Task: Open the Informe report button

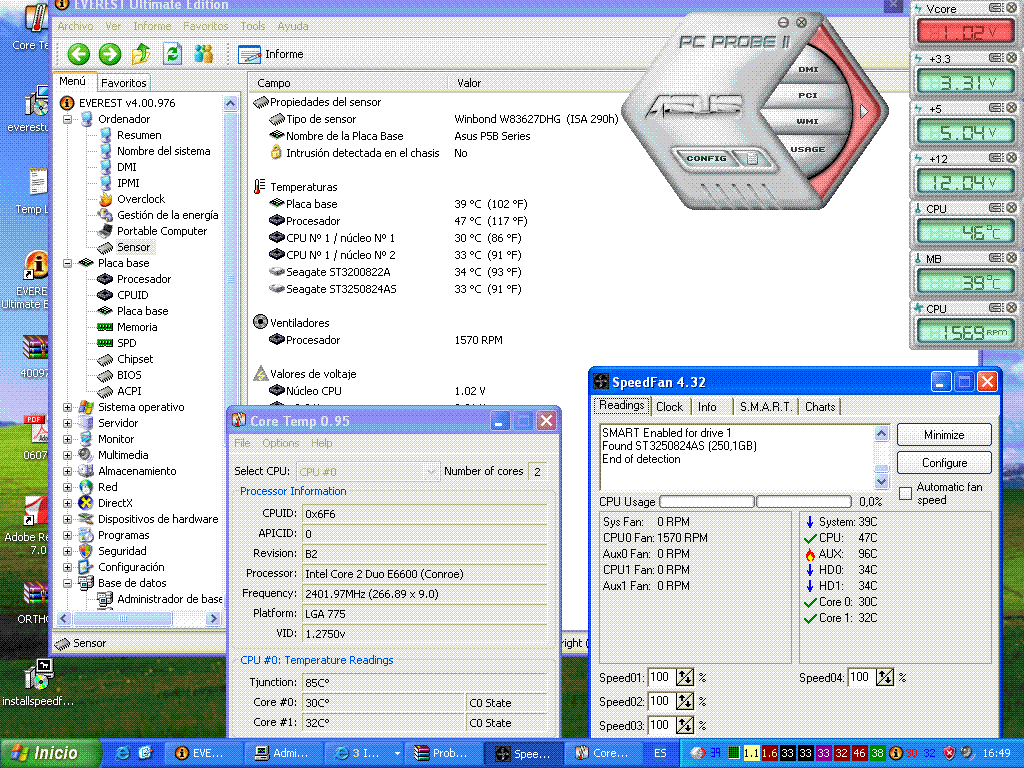Action: point(270,54)
